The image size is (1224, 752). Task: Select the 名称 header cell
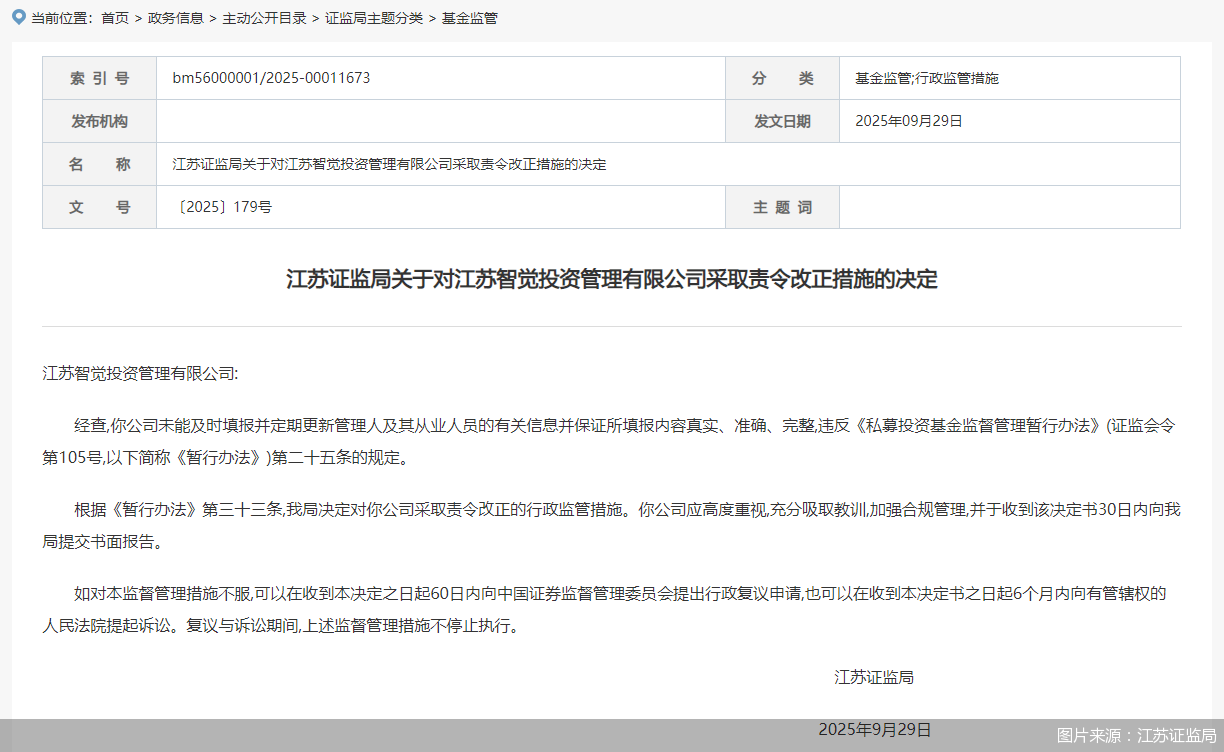tap(98, 164)
